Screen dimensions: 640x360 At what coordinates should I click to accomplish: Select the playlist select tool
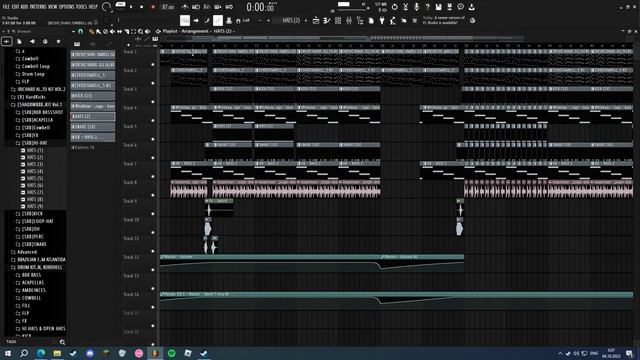[x=133, y=31]
